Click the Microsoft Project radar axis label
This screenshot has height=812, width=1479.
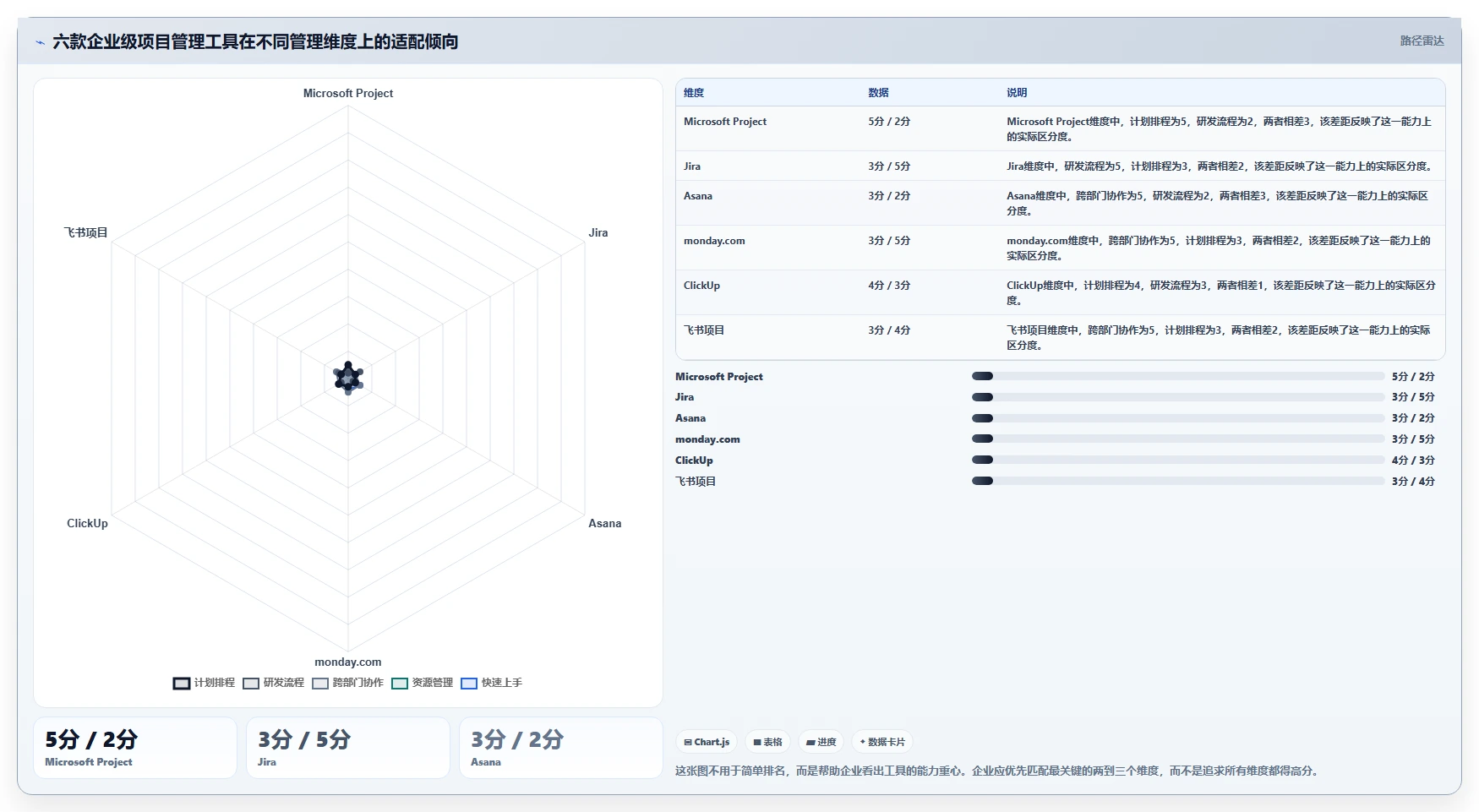tap(348, 94)
